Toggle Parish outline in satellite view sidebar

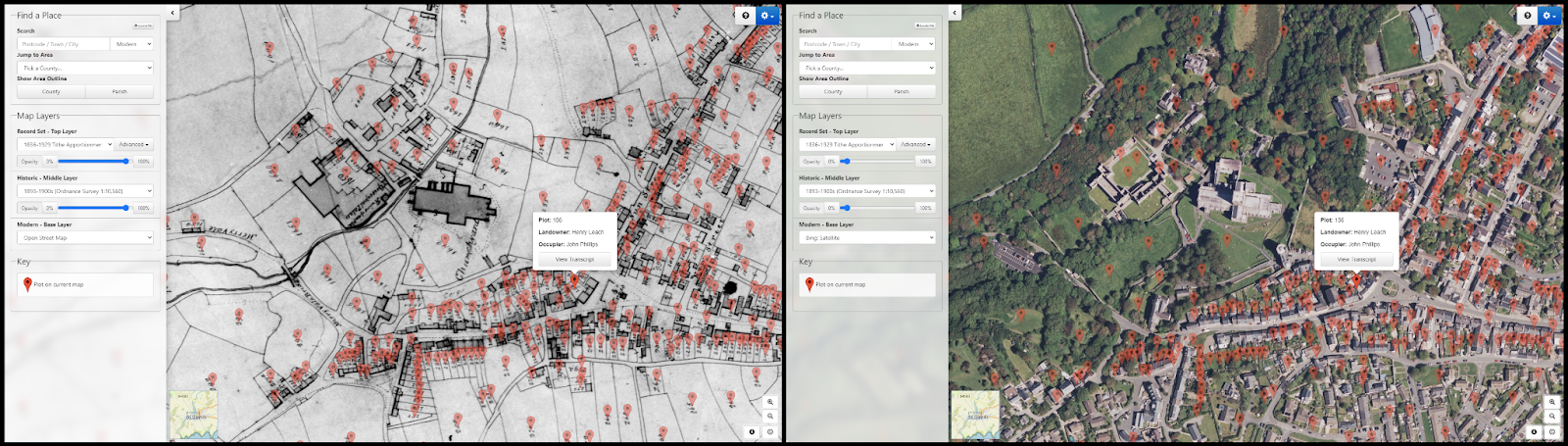click(x=902, y=91)
